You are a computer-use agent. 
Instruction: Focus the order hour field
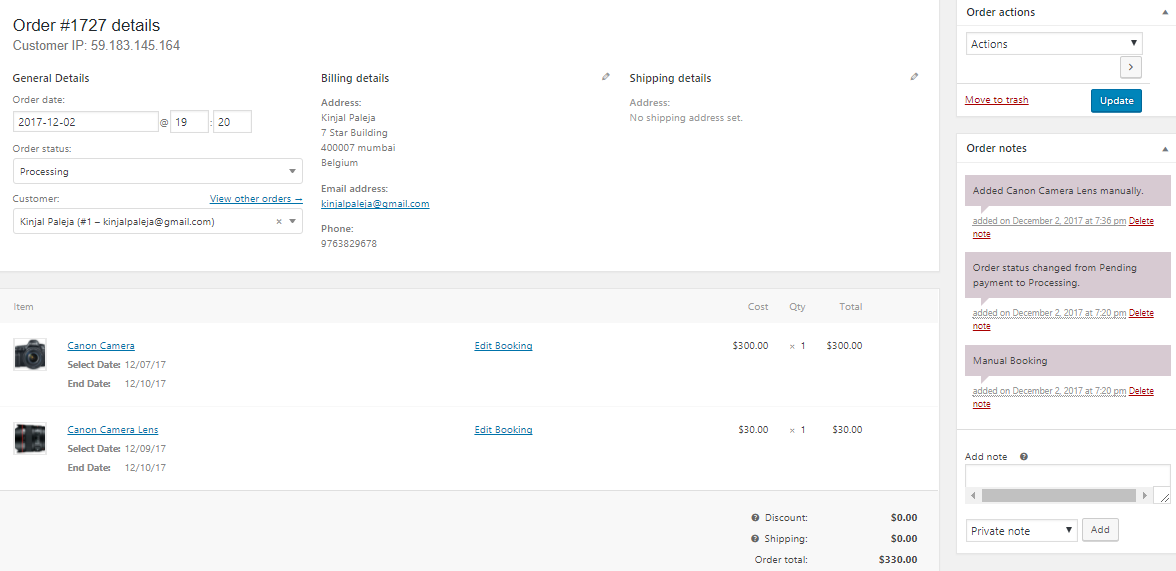point(189,122)
